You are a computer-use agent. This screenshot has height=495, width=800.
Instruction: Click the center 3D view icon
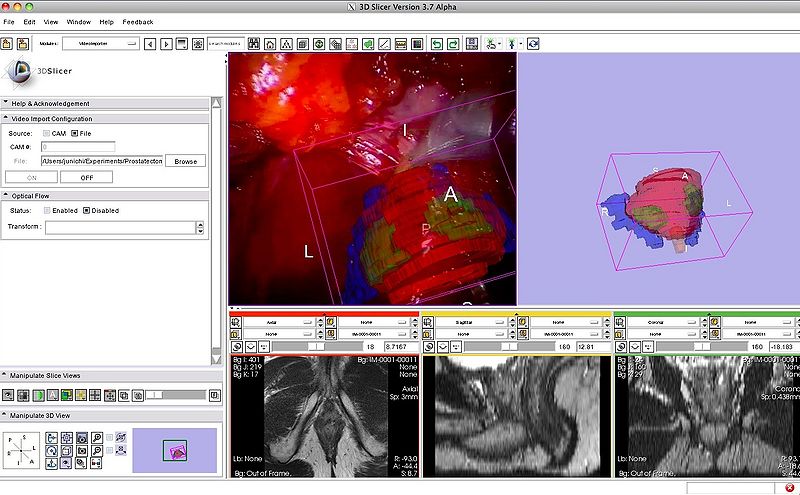[x=67, y=438]
